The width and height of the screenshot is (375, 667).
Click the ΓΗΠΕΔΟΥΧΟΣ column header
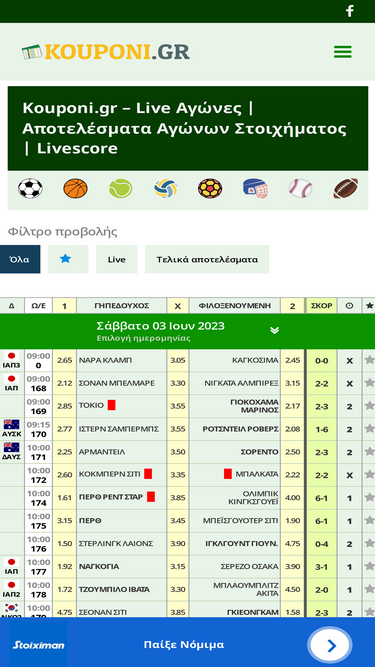122,305
